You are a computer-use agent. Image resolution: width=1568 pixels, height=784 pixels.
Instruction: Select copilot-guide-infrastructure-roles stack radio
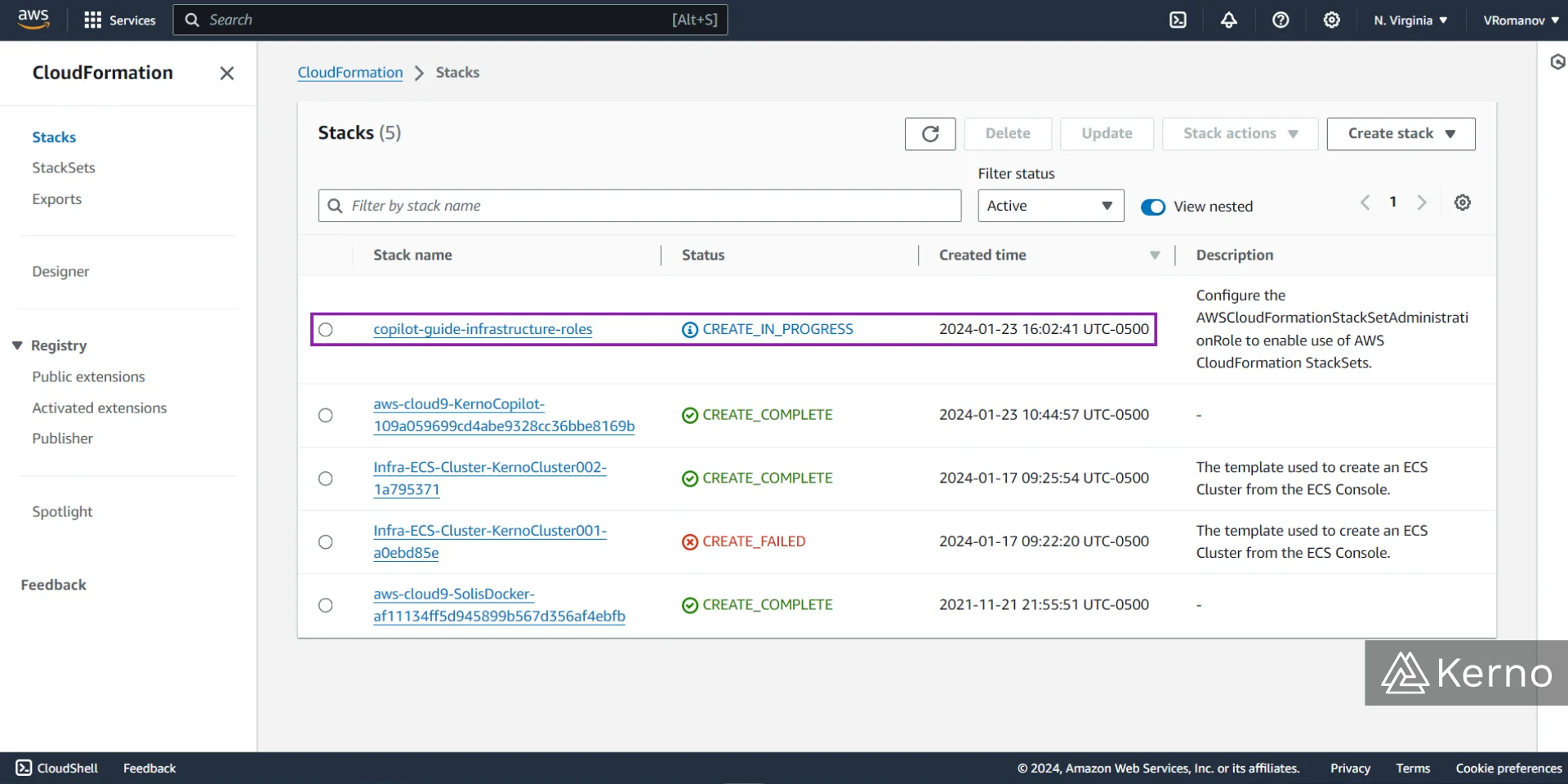tap(326, 330)
